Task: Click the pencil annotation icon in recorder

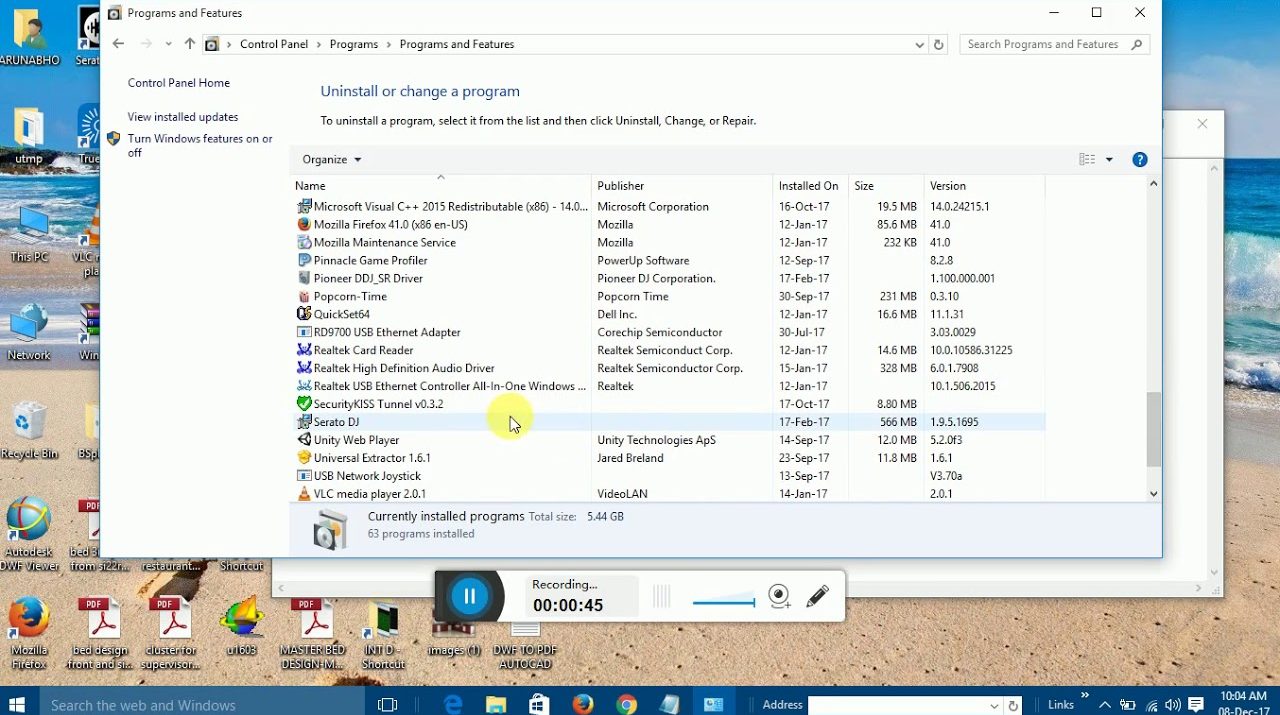Action: click(x=817, y=597)
